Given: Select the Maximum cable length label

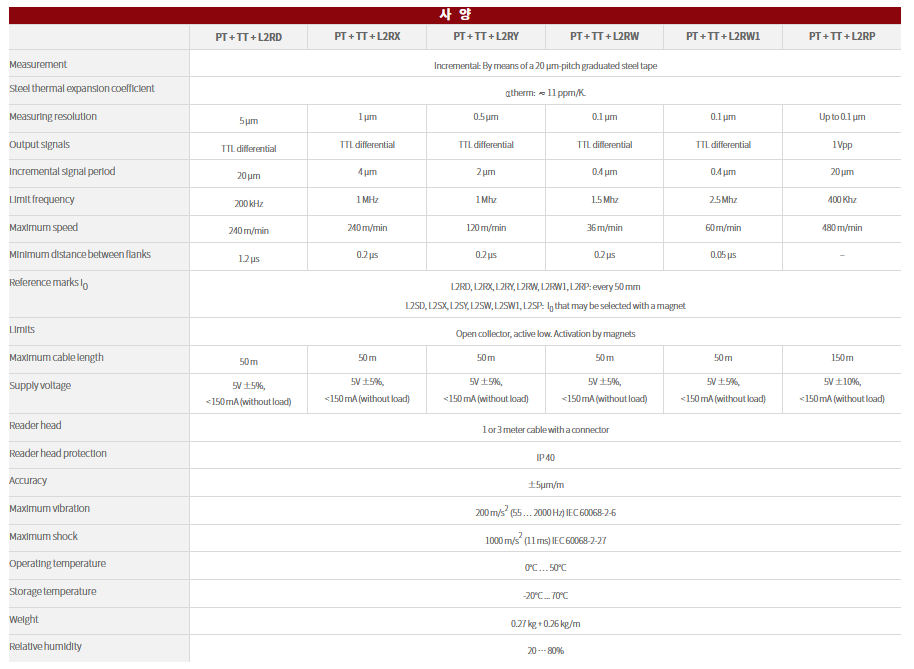Looking at the screenshot, I should 56,357.
